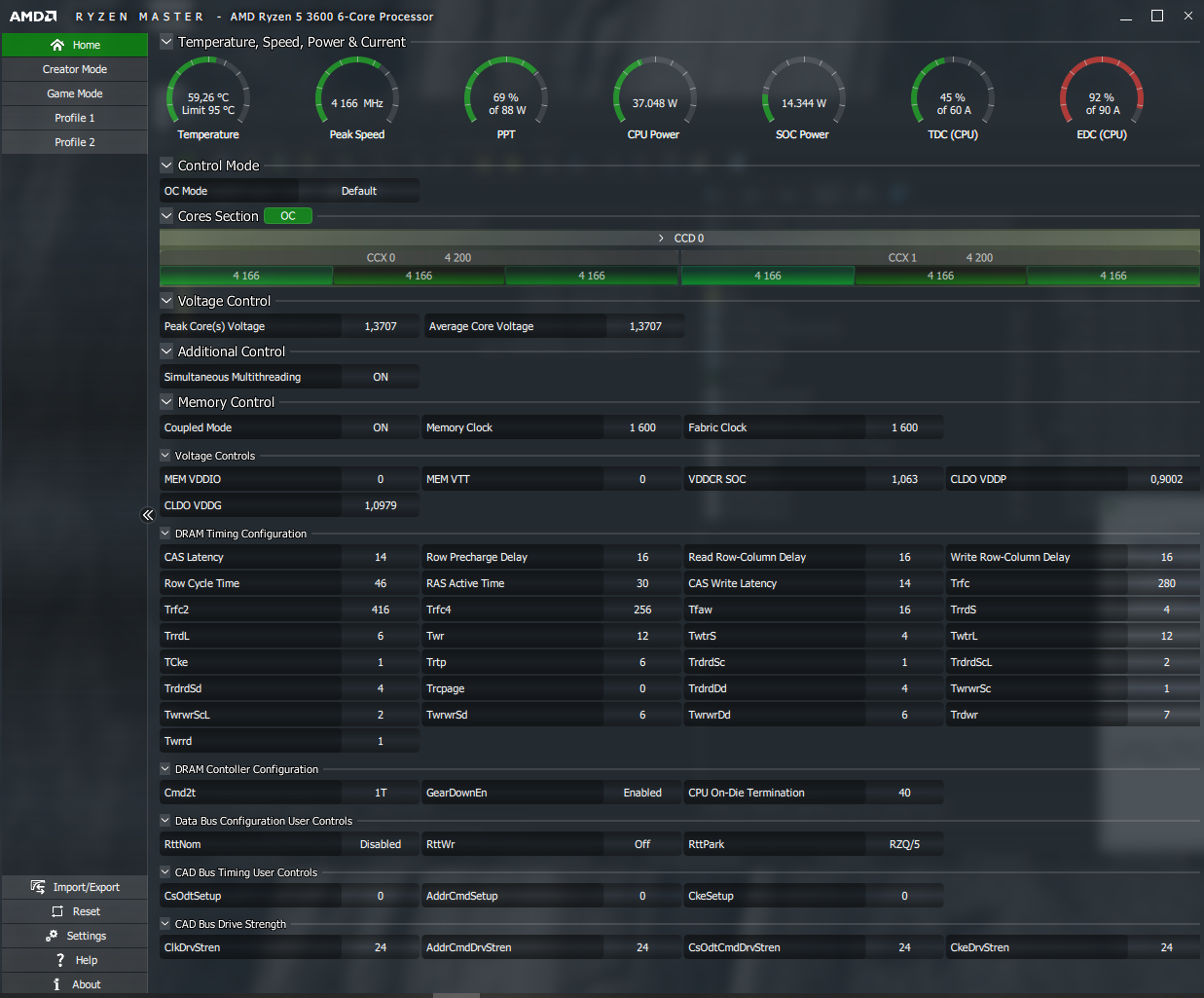Viewport: 1204px width, 998px height.
Task: Open Profile 1
Action: tap(75, 118)
